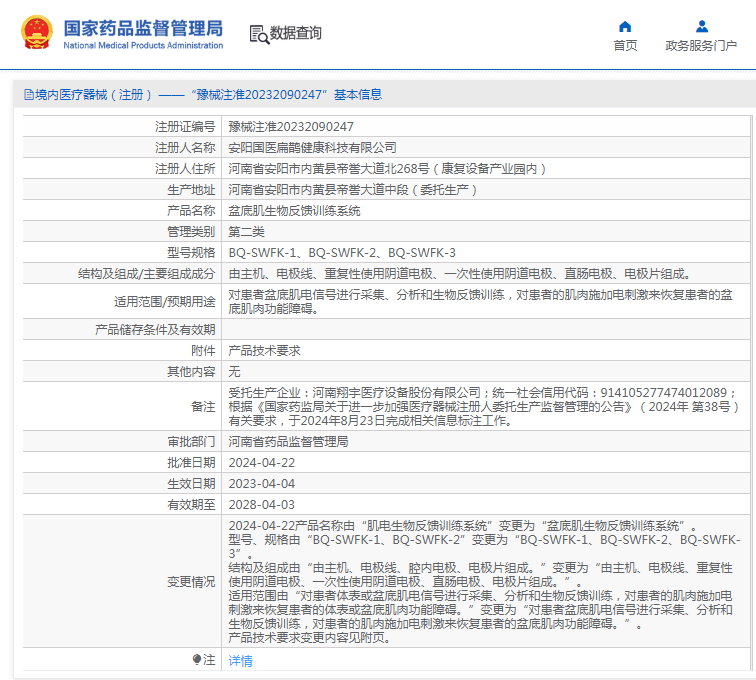
Task: Select 河南省药品监督管理局 approval department
Action: [288, 442]
